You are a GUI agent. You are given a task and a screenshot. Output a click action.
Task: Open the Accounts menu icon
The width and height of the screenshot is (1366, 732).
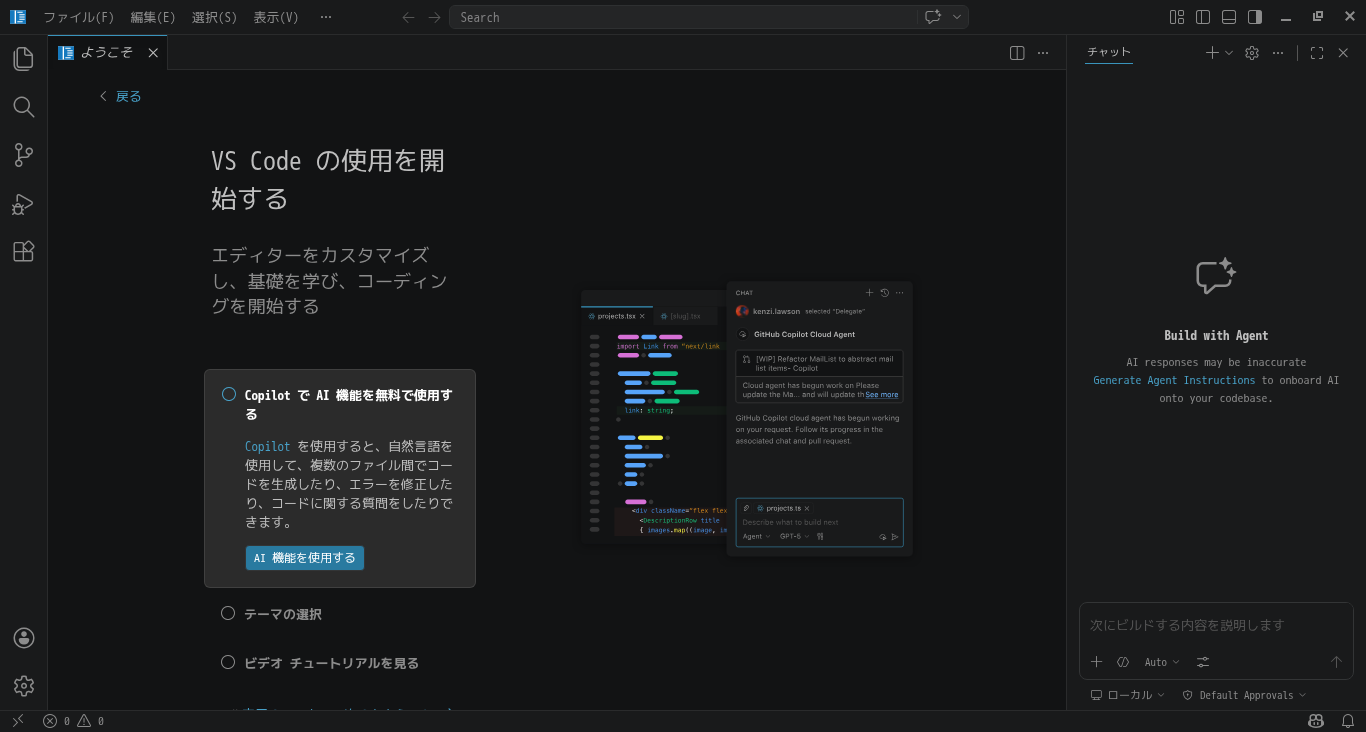[x=24, y=638]
